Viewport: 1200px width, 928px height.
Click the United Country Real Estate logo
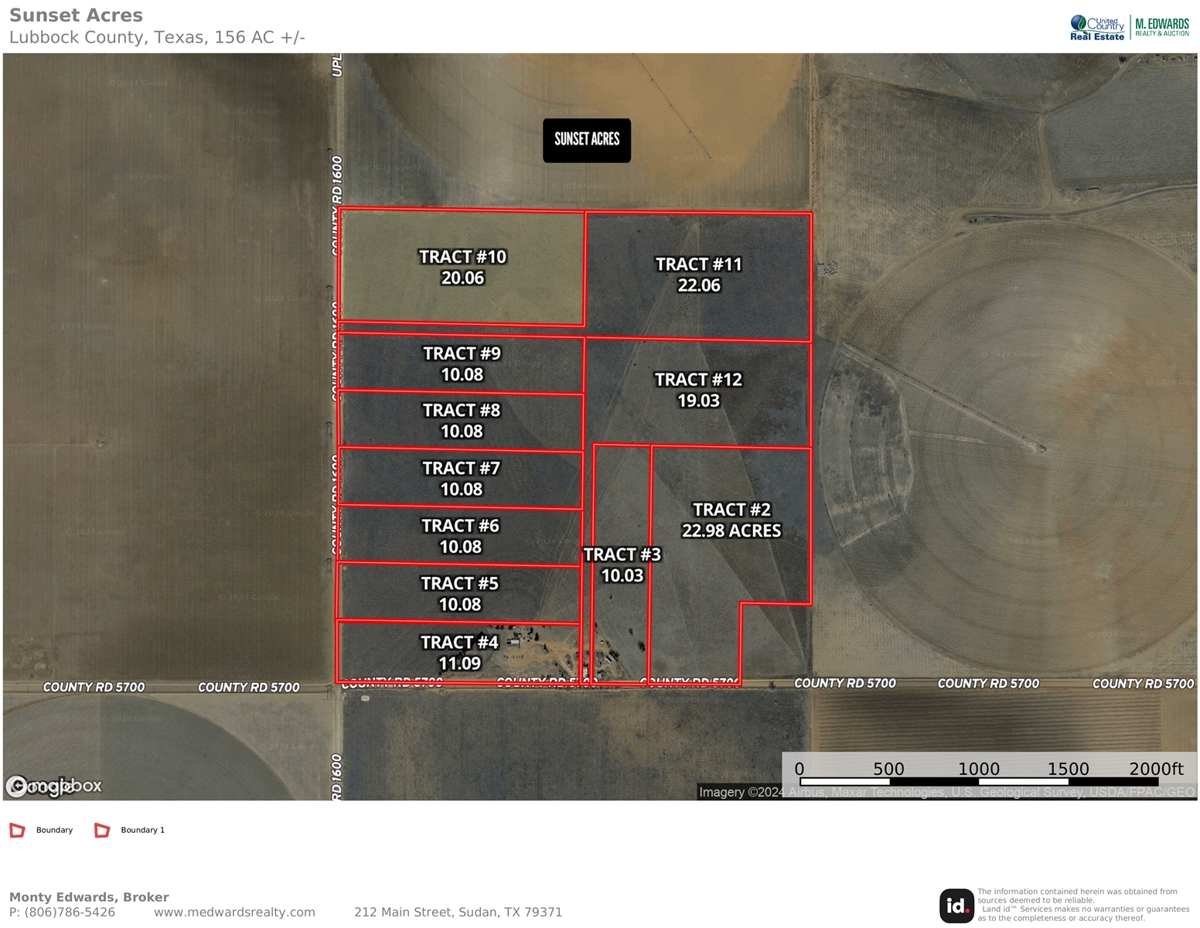pyautogui.click(x=1097, y=27)
